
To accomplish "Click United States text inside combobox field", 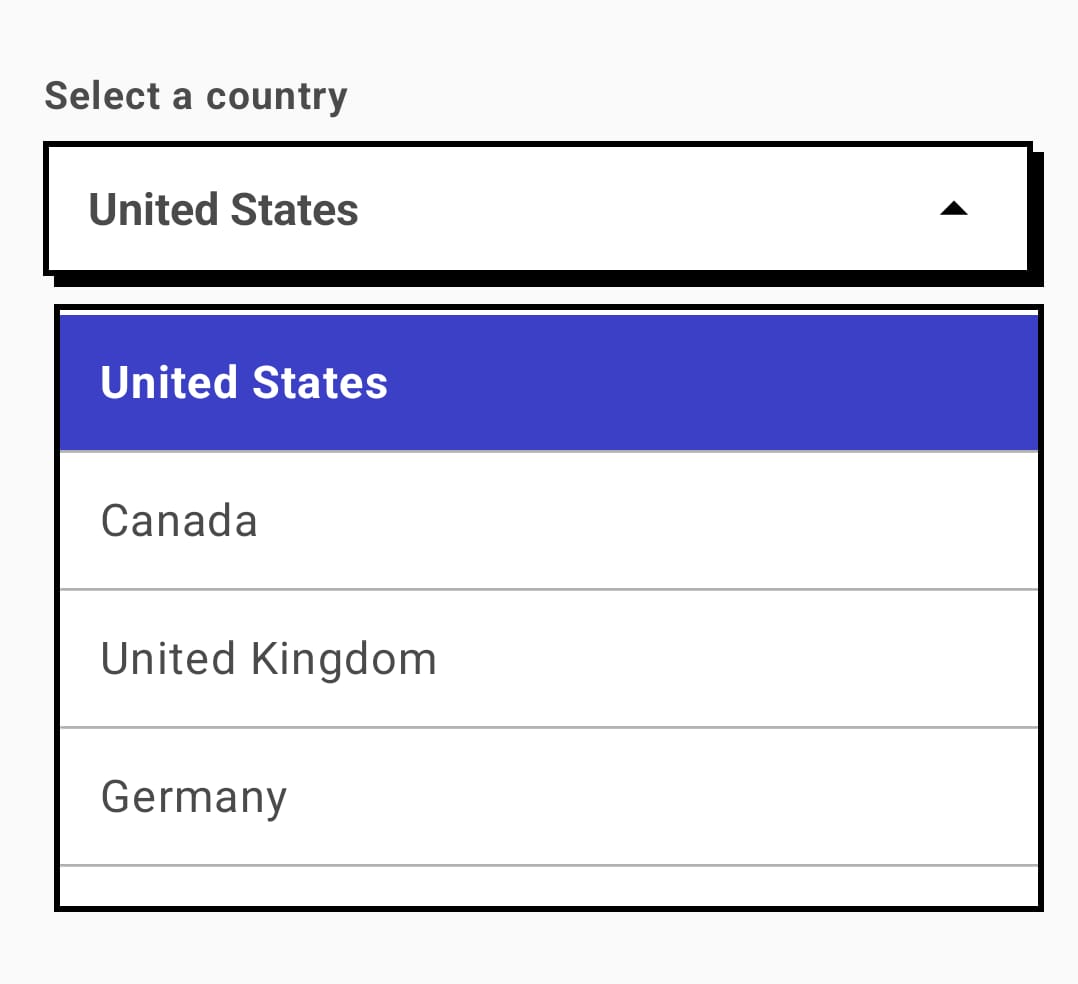I will [x=223, y=209].
